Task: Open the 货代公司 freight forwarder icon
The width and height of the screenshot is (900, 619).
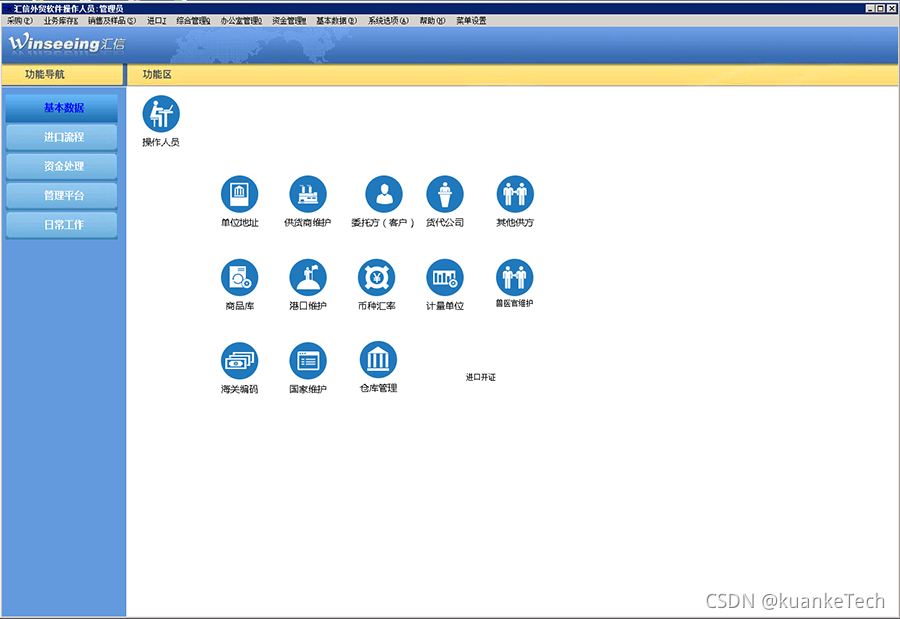Action: click(445, 194)
